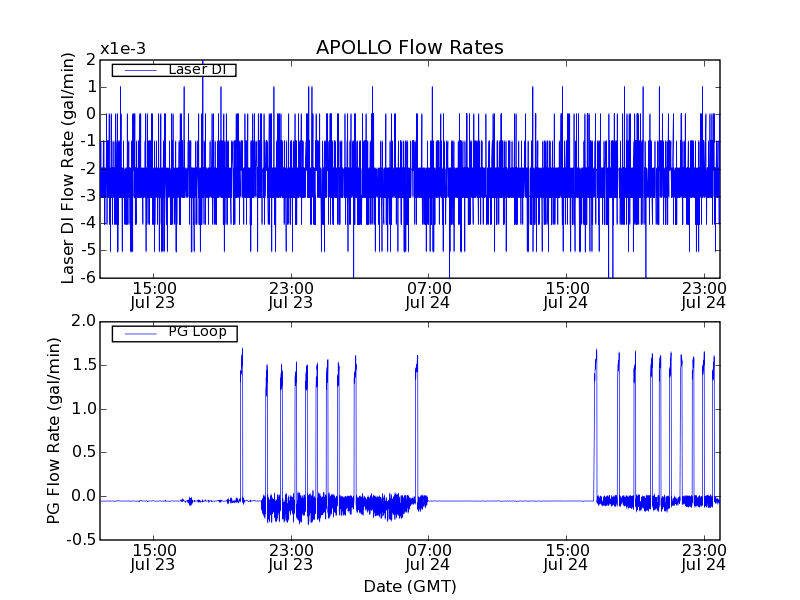The width and height of the screenshot is (800, 600).
Task: Click the Laser DI Flow Rate y-axis label
Action: coord(68,167)
